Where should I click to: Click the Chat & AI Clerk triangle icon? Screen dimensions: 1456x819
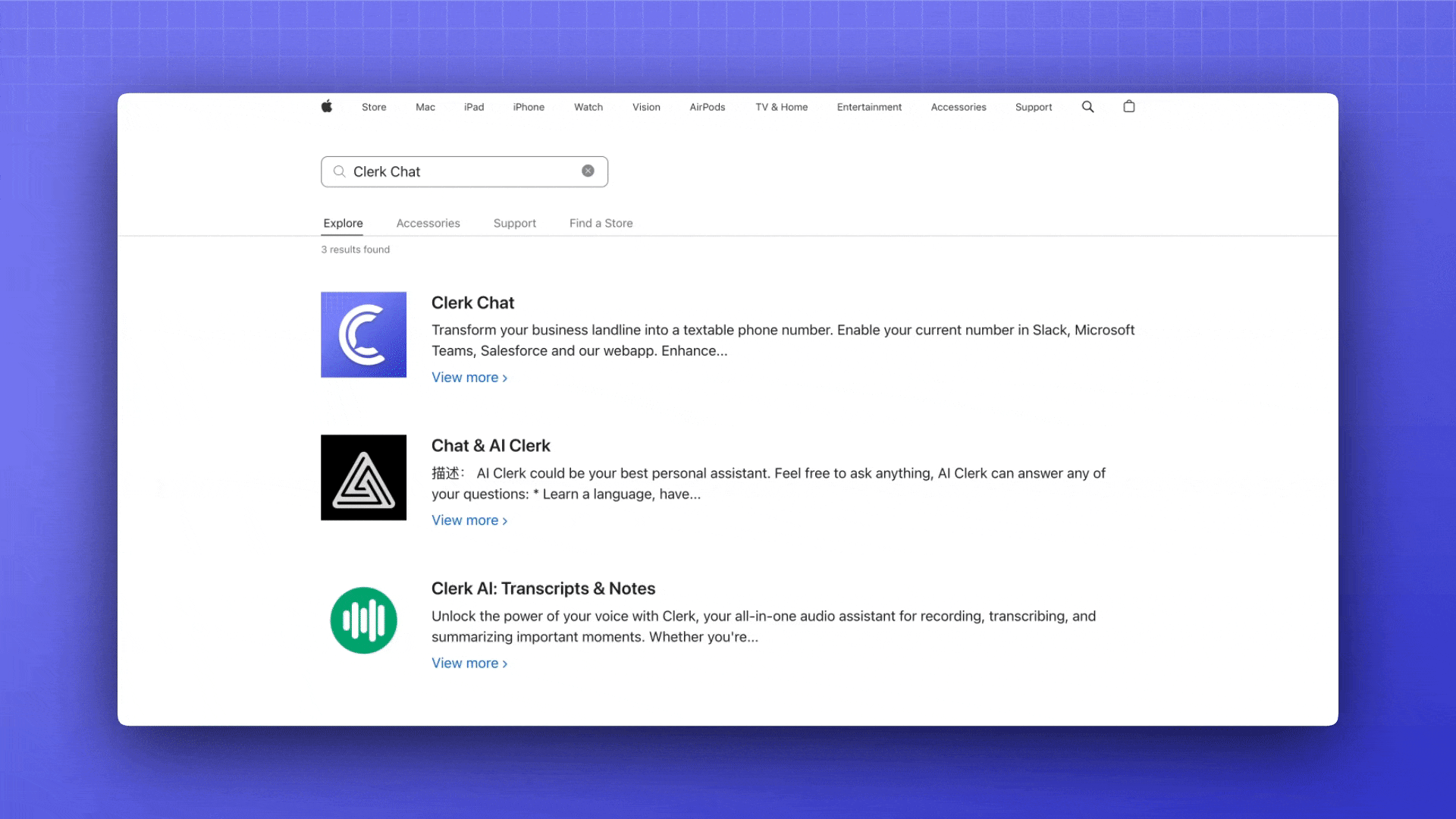[x=363, y=478]
